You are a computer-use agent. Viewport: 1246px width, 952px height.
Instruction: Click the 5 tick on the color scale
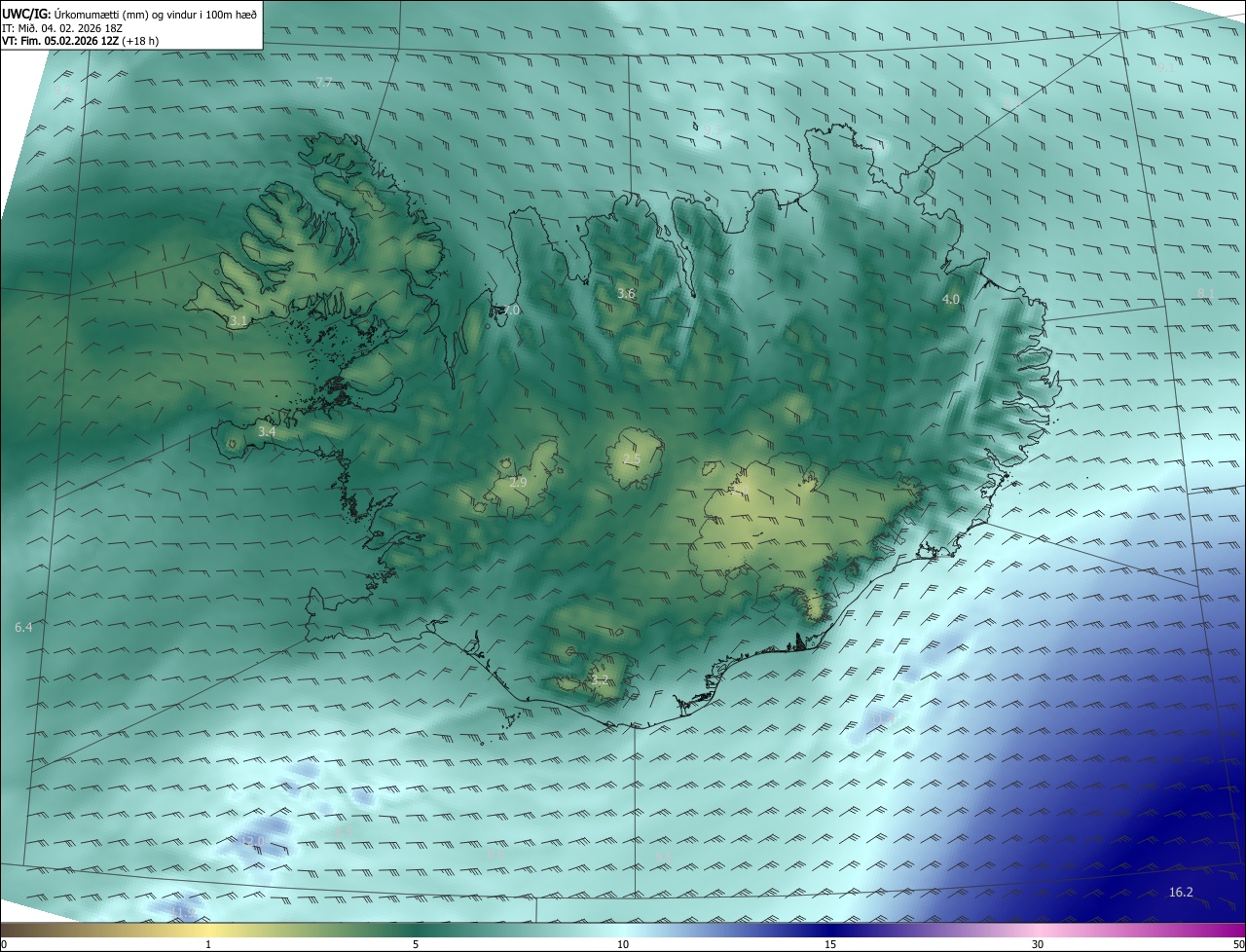(416, 944)
